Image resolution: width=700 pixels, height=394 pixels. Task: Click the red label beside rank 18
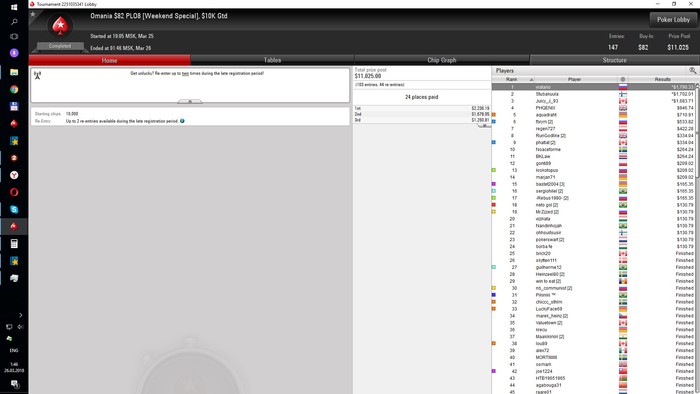pos(494,205)
